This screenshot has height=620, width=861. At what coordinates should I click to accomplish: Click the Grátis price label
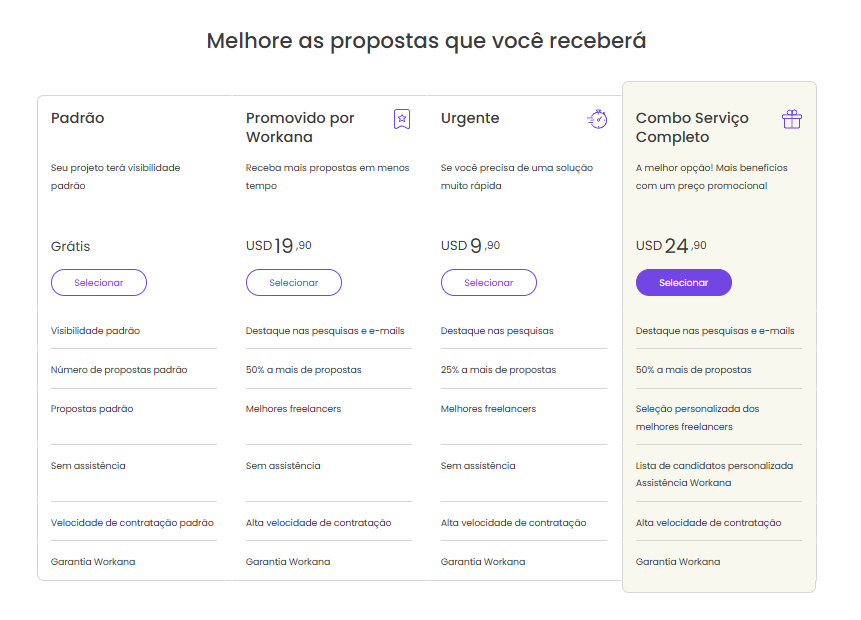[x=70, y=246]
